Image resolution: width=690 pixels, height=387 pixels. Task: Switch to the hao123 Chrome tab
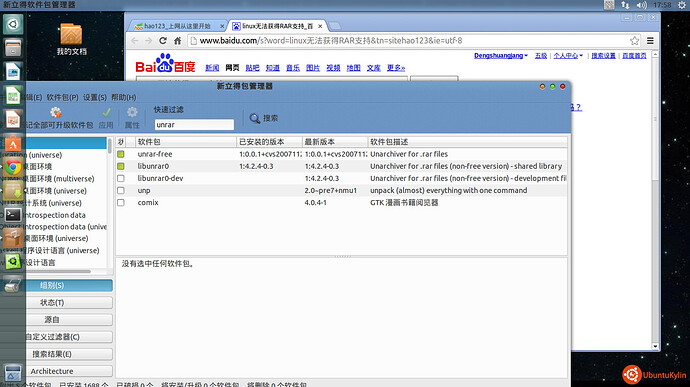pyautogui.click(x=176, y=26)
